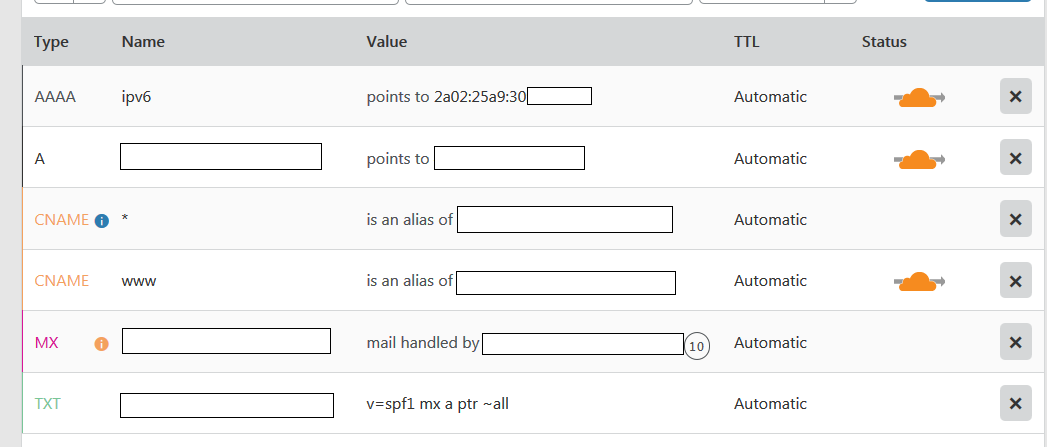Delete the www CNAME record
Image resolution: width=1047 pixels, height=447 pixels.
(x=1015, y=281)
